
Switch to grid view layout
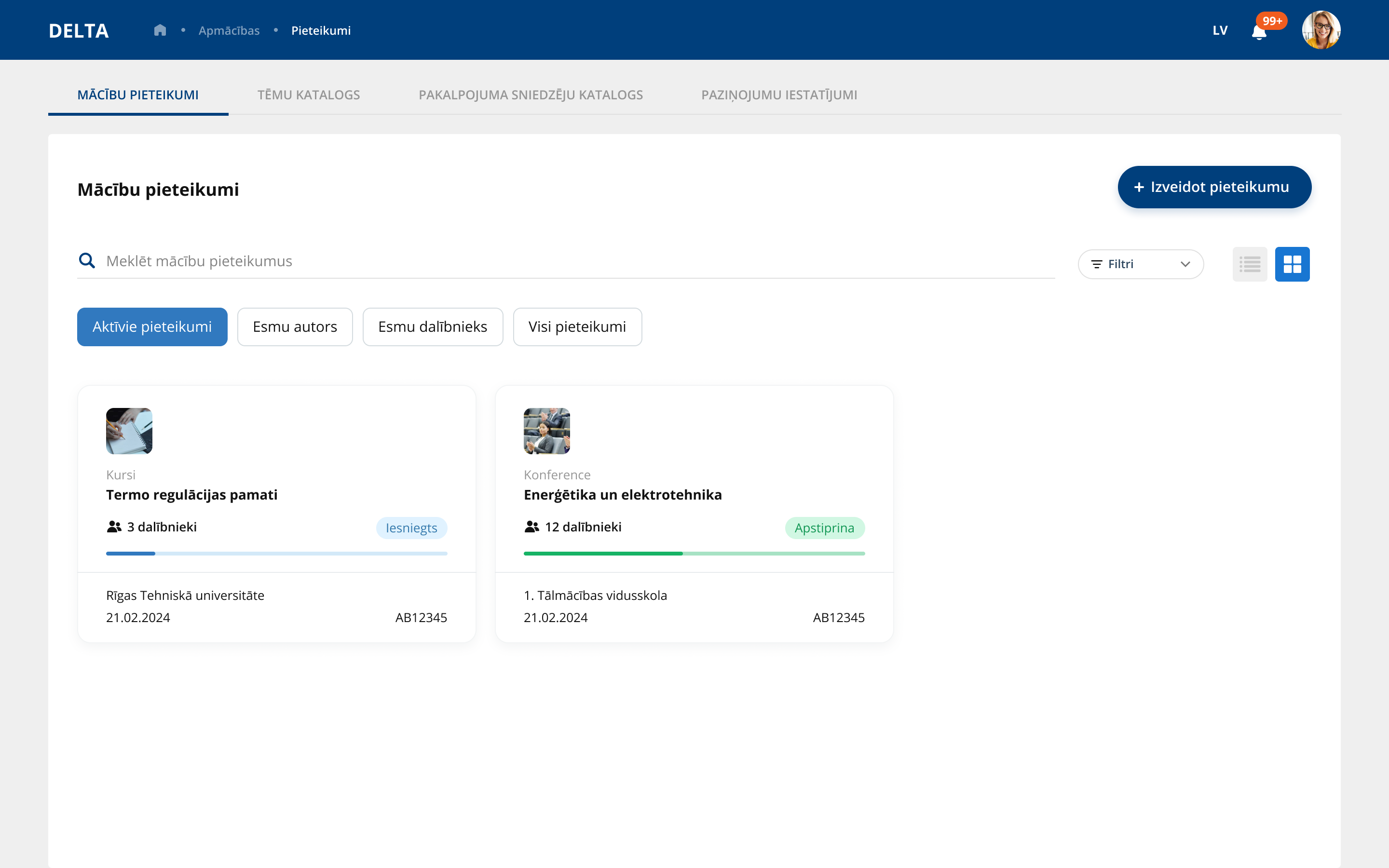pyautogui.click(x=1292, y=264)
